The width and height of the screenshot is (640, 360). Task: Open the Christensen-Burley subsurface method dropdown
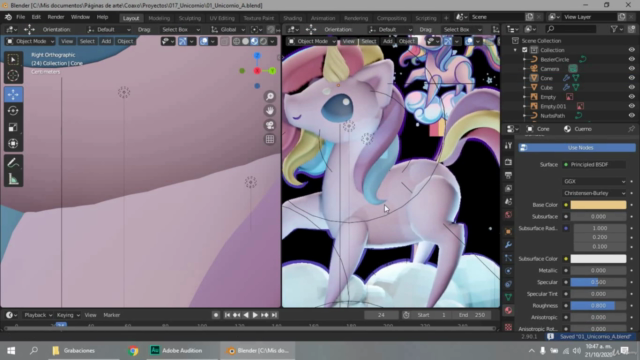[594, 193]
